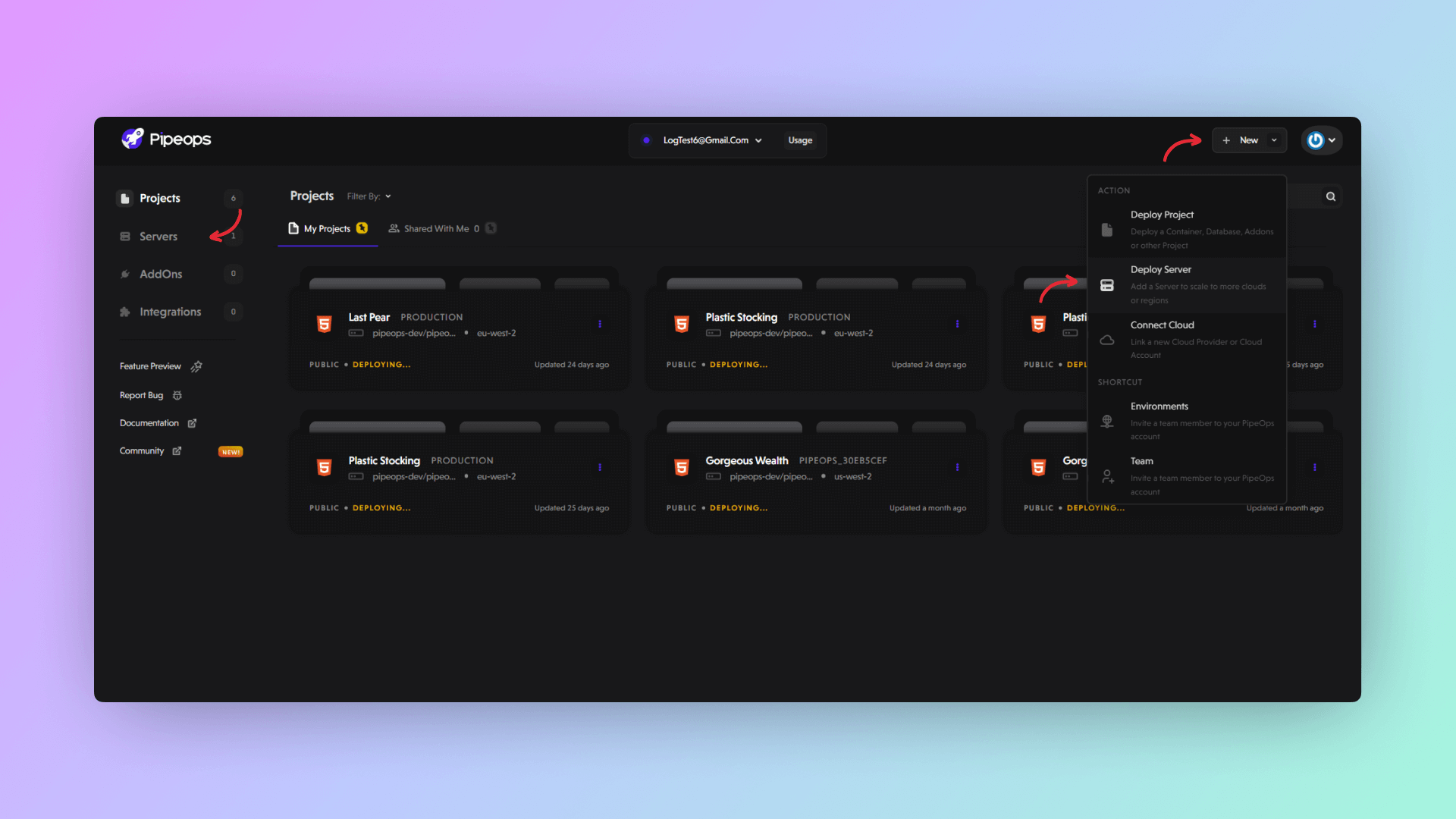Expand the Filter By dropdown
1456x819 pixels.
click(369, 196)
